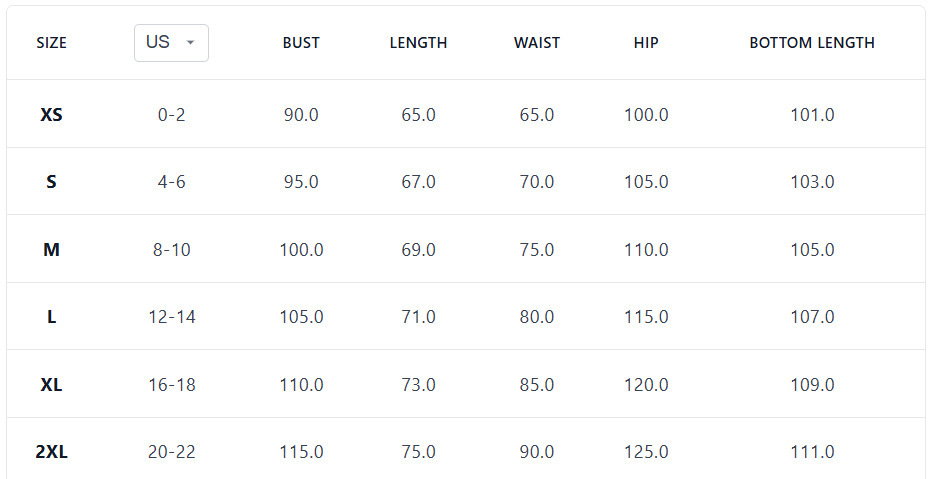Open the US size system dropdown

[171, 43]
